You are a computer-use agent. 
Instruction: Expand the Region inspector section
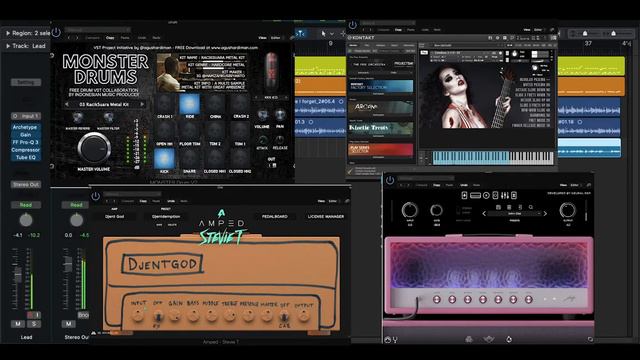8,33
